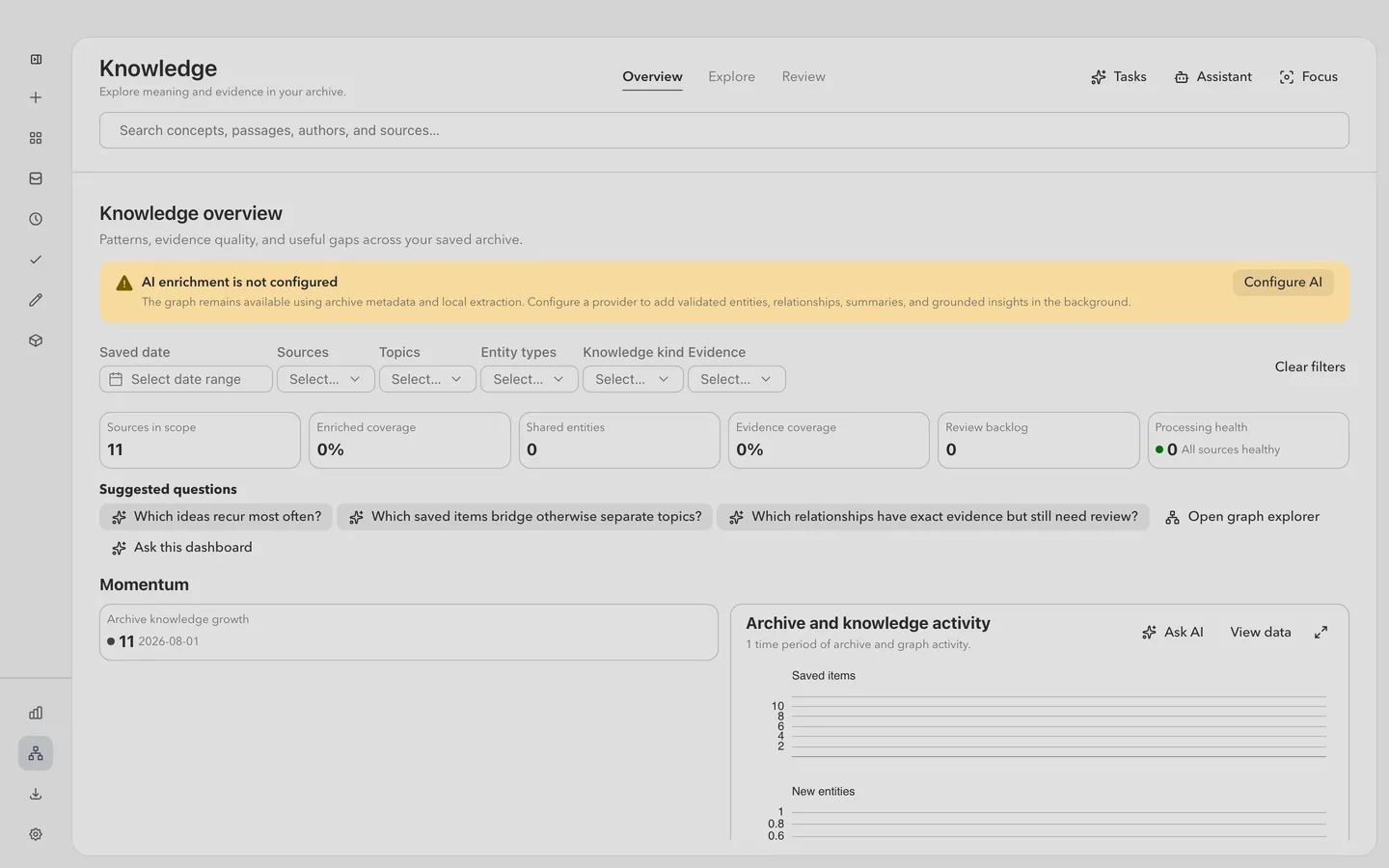1389x868 pixels.
Task: Click the Shared entities card
Action: 619,441
